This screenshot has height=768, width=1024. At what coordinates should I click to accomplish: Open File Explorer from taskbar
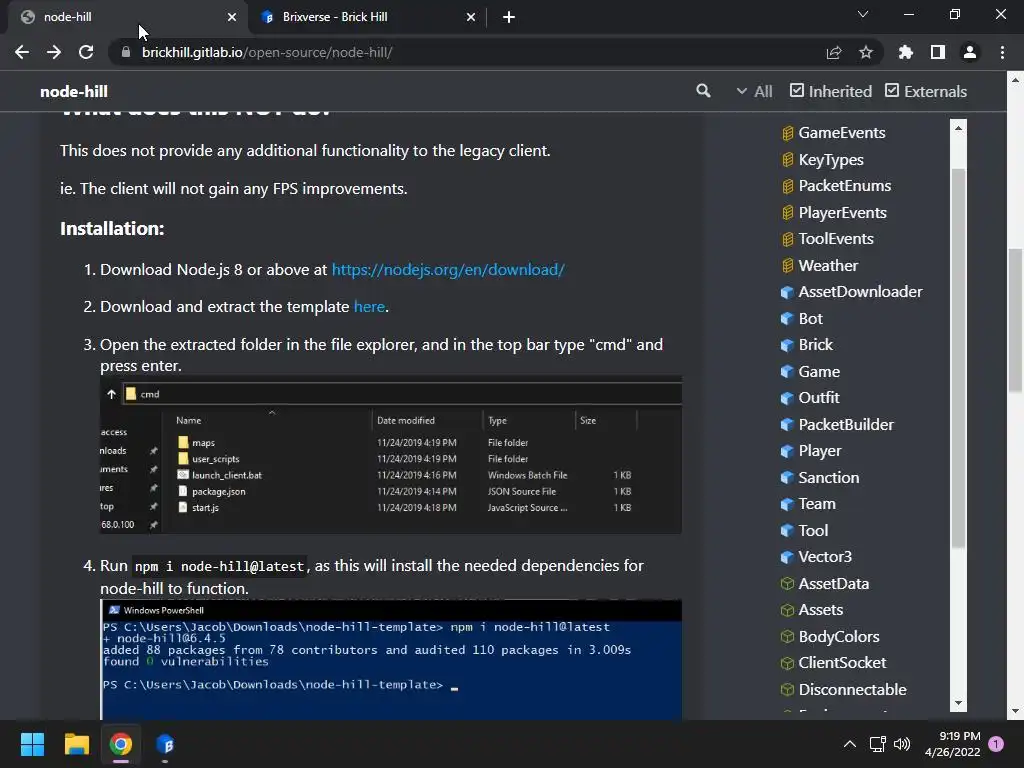tap(76, 744)
